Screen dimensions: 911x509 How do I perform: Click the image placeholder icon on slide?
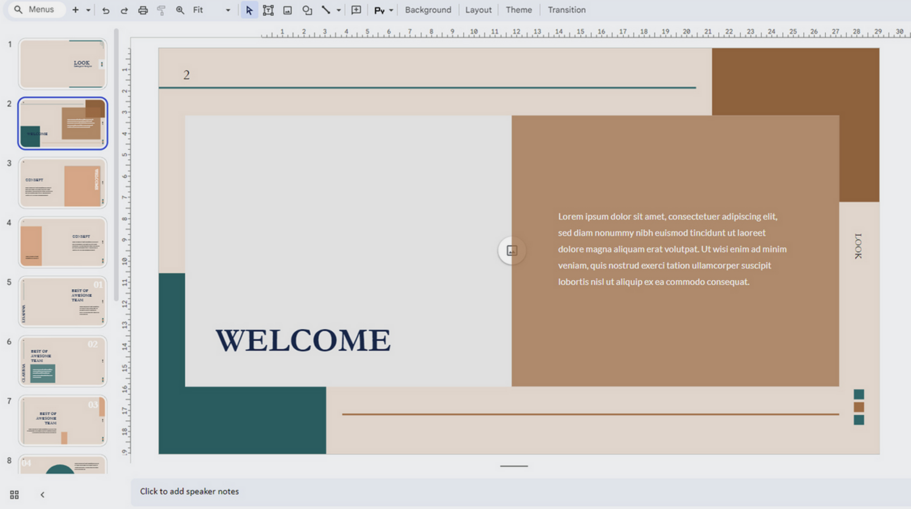tap(512, 250)
